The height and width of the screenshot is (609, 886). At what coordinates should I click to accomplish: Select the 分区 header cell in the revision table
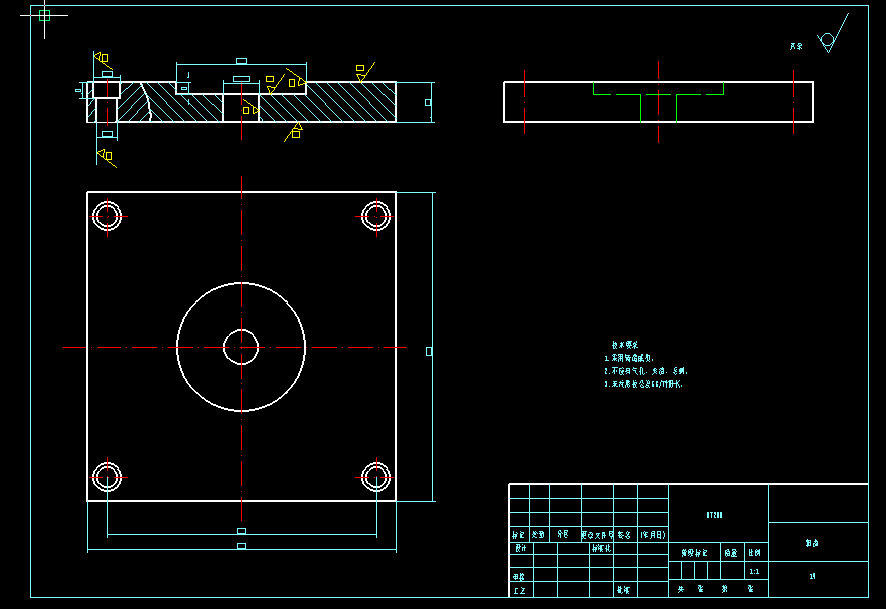pos(565,534)
